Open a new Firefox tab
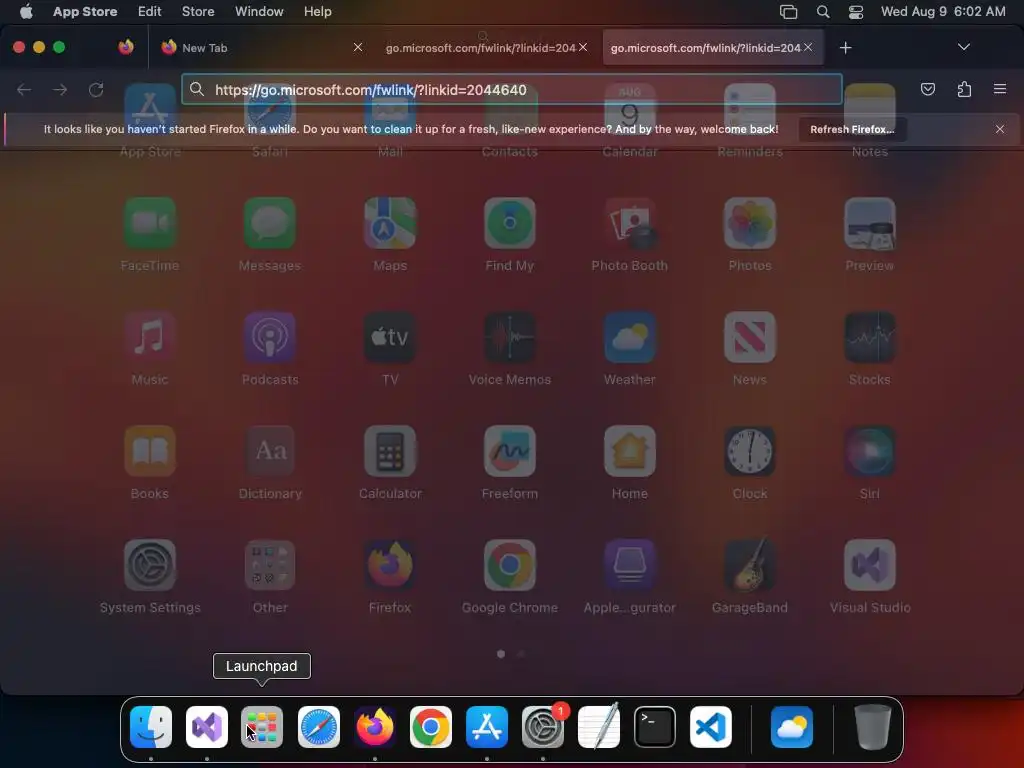 point(846,48)
